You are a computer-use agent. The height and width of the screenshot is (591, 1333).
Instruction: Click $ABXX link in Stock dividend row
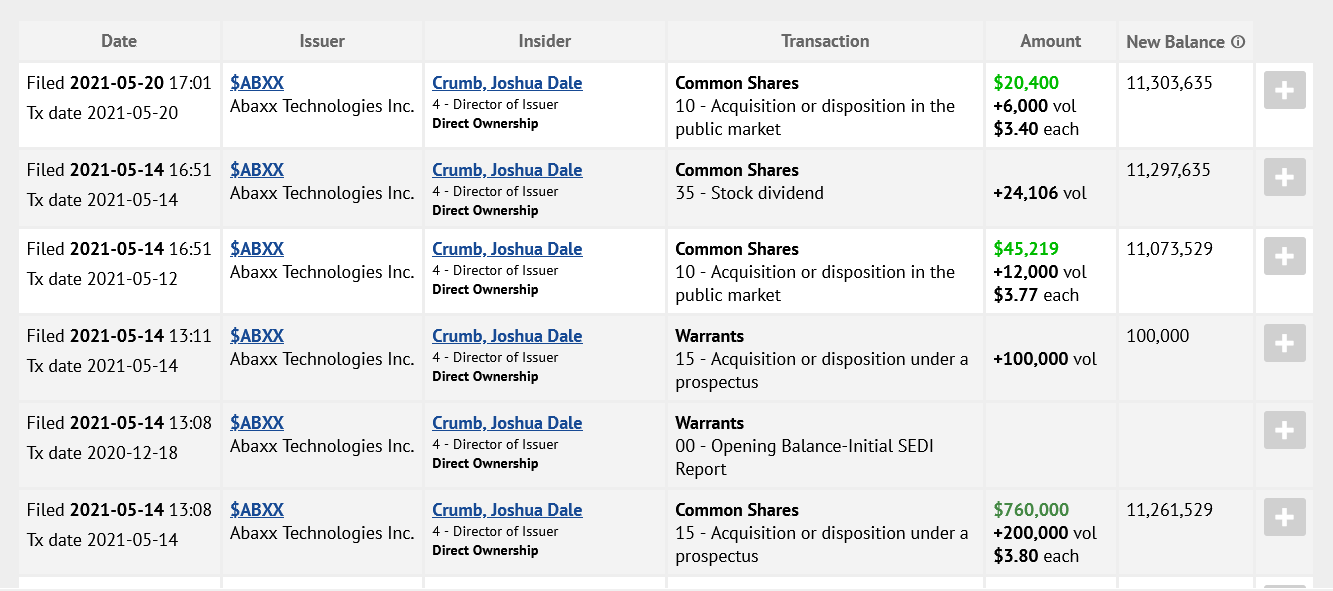coord(257,170)
